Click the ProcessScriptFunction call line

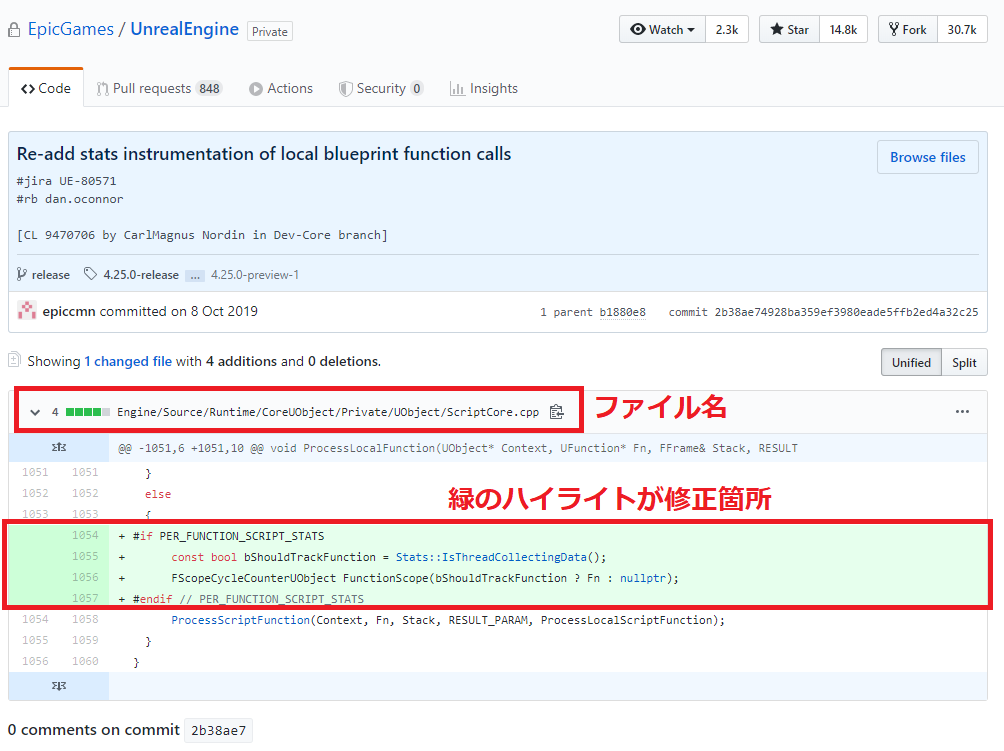pyautogui.click(x=448, y=620)
